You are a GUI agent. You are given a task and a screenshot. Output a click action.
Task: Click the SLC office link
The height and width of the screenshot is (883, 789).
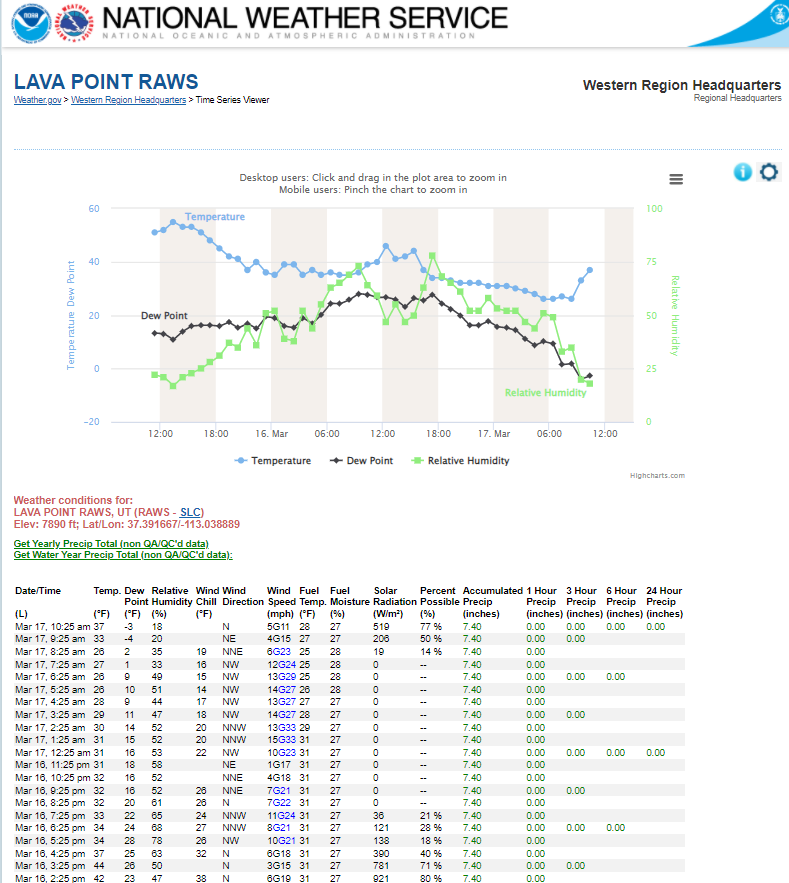point(191,511)
